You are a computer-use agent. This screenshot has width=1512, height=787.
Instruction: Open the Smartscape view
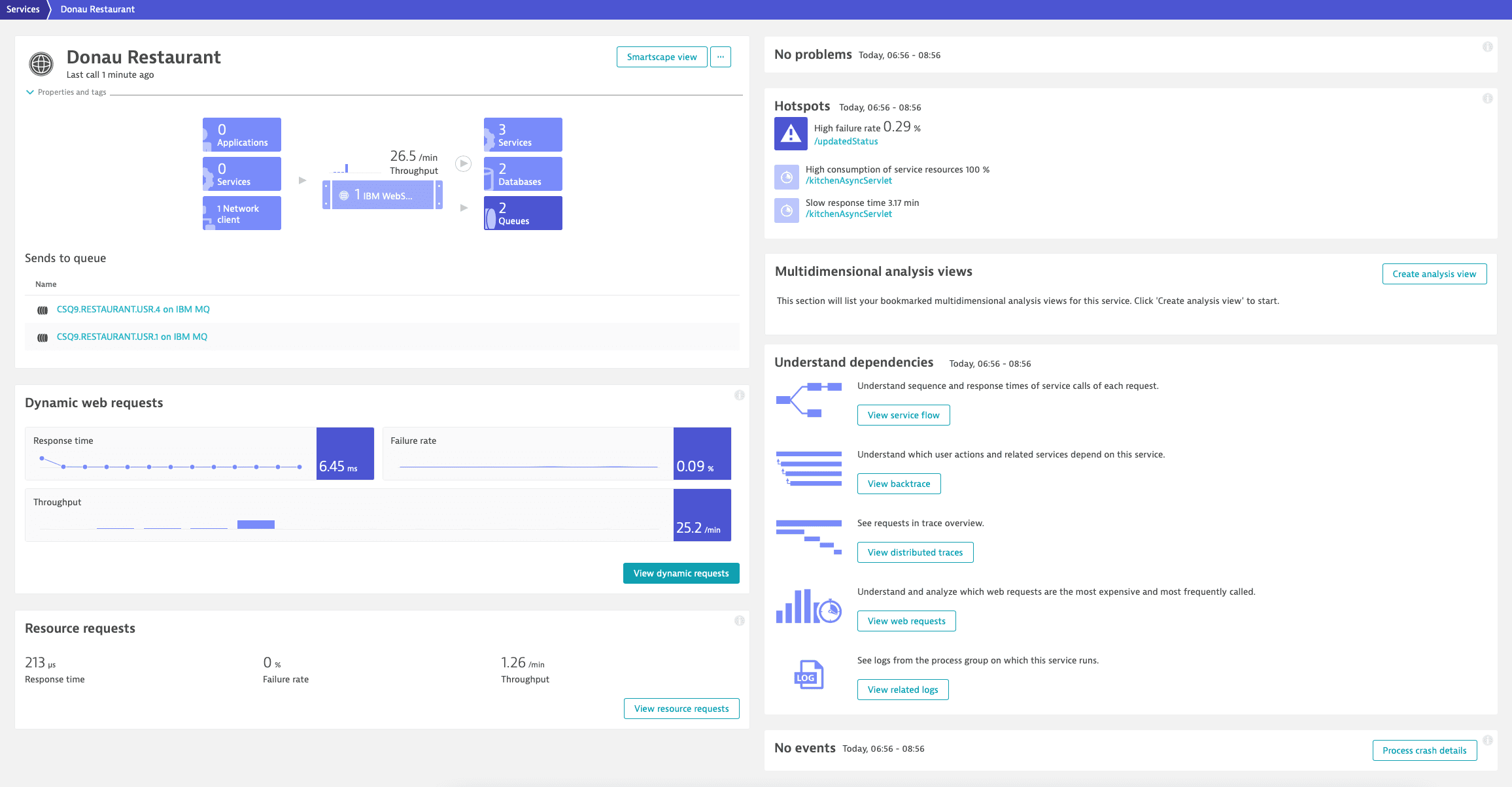click(661, 57)
